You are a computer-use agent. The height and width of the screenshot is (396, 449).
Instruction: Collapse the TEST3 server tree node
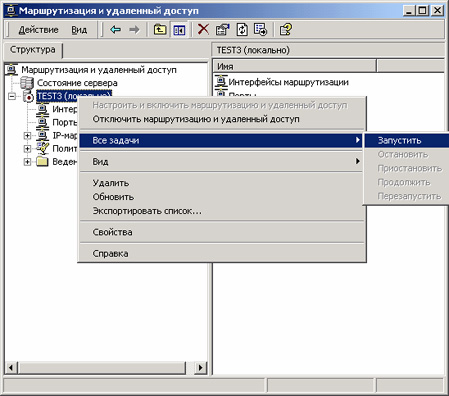[x=12, y=96]
